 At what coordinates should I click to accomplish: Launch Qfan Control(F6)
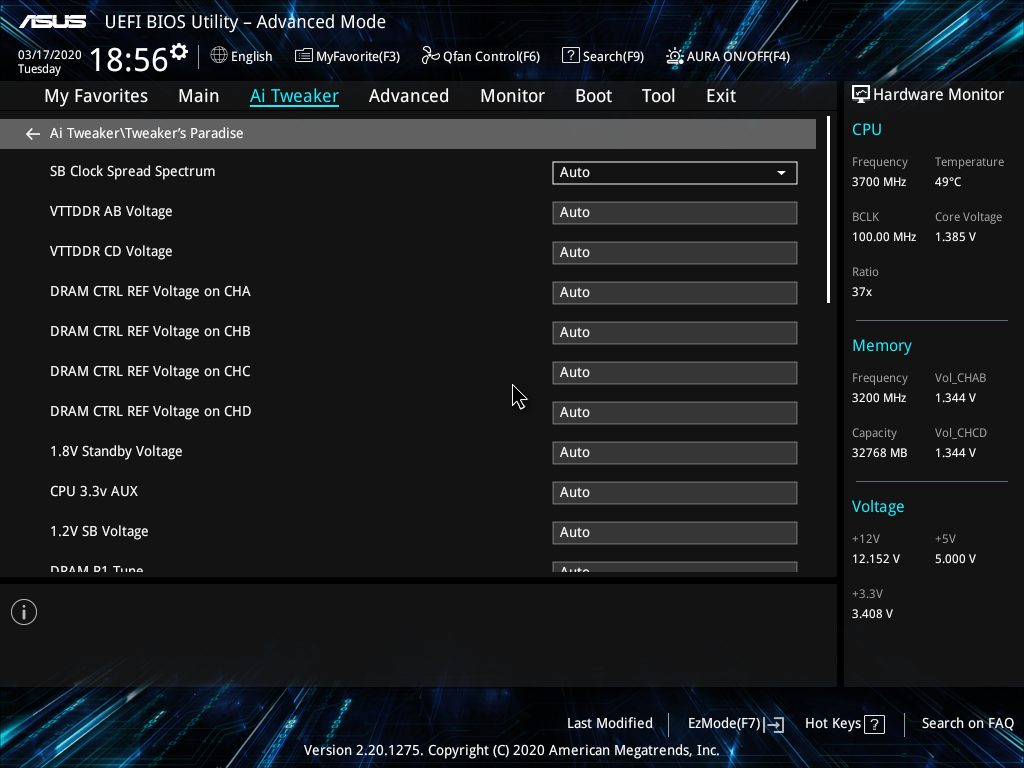click(481, 56)
